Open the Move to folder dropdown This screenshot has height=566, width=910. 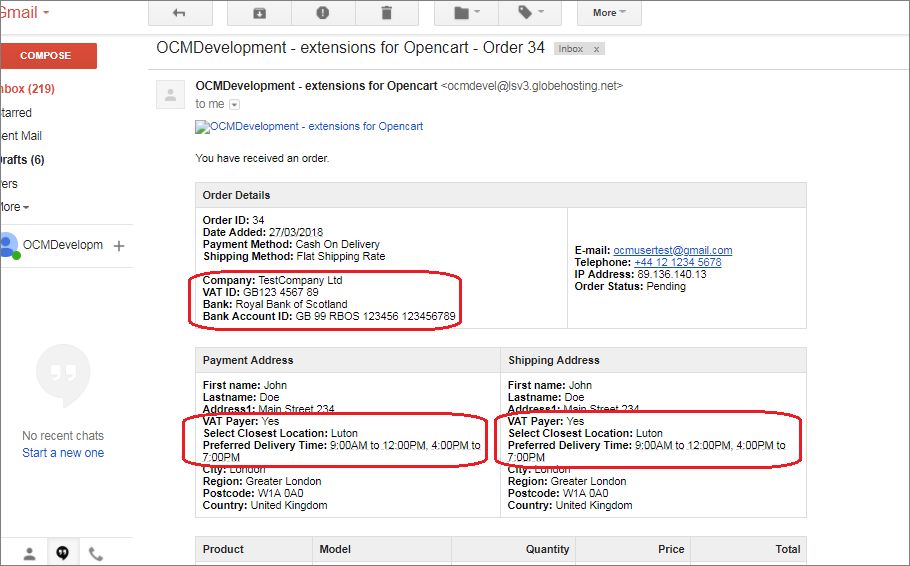tap(467, 13)
